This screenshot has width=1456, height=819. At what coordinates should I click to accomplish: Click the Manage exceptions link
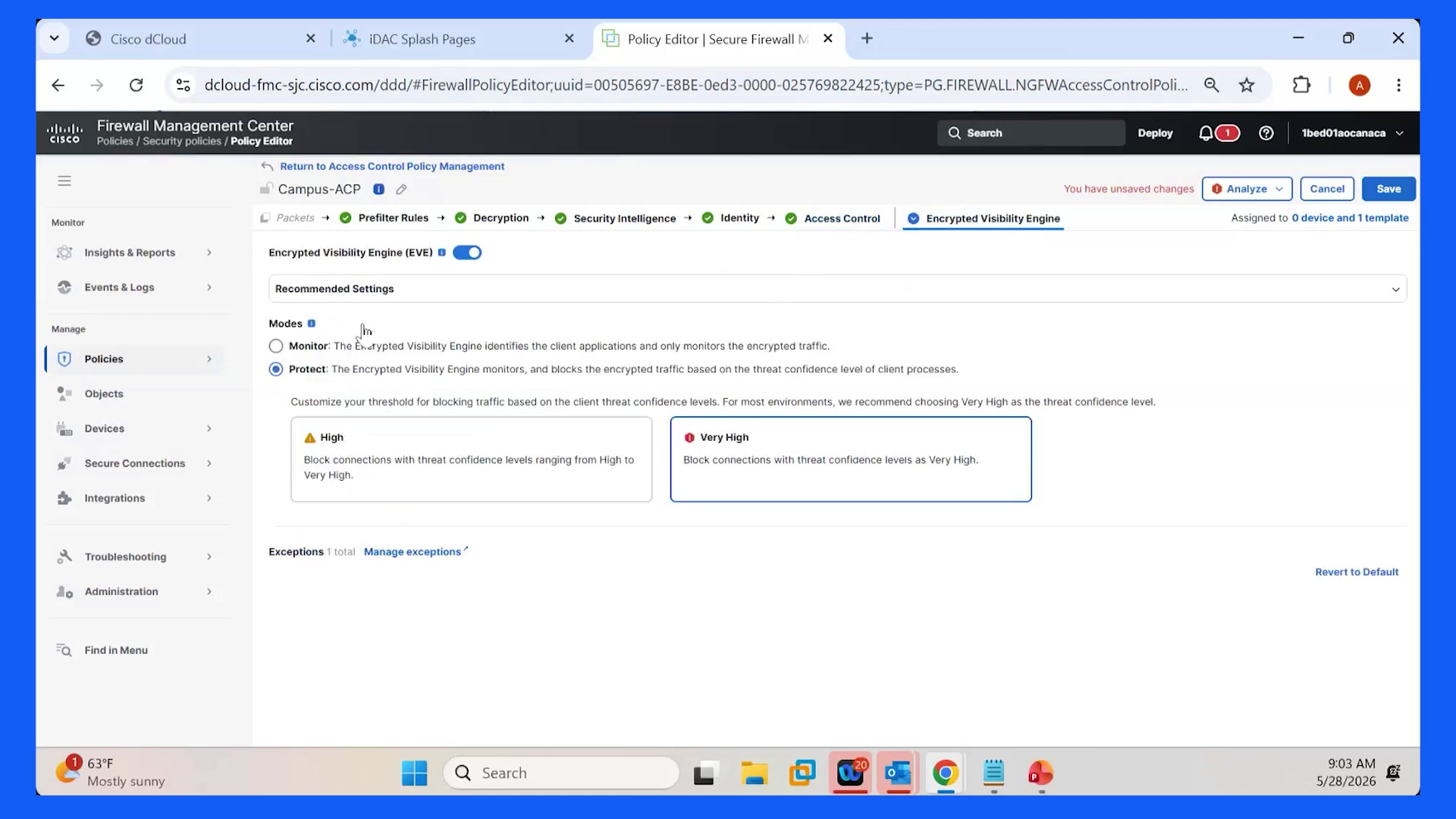click(416, 552)
